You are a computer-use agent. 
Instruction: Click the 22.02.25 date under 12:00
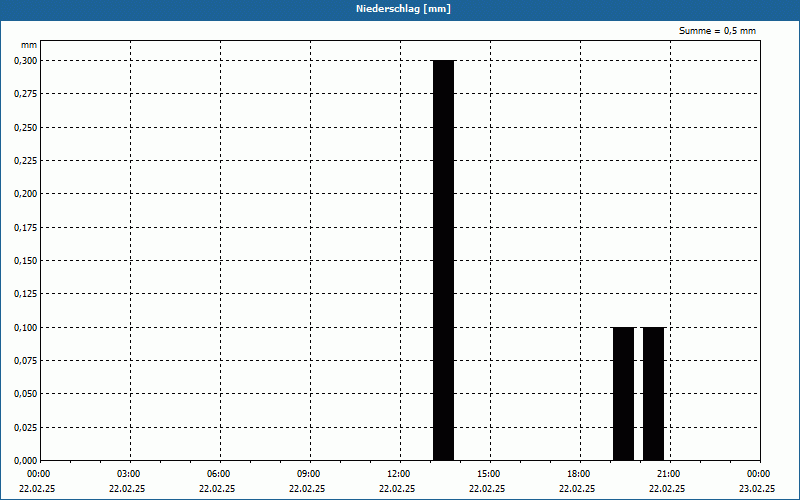click(397, 488)
